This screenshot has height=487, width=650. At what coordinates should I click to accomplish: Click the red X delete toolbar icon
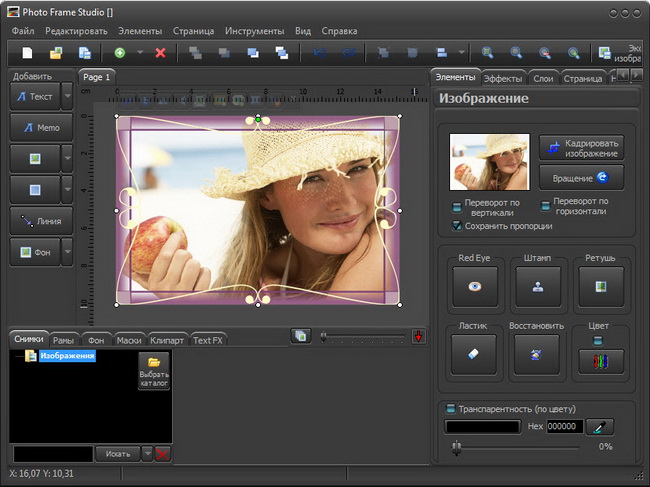click(x=160, y=53)
